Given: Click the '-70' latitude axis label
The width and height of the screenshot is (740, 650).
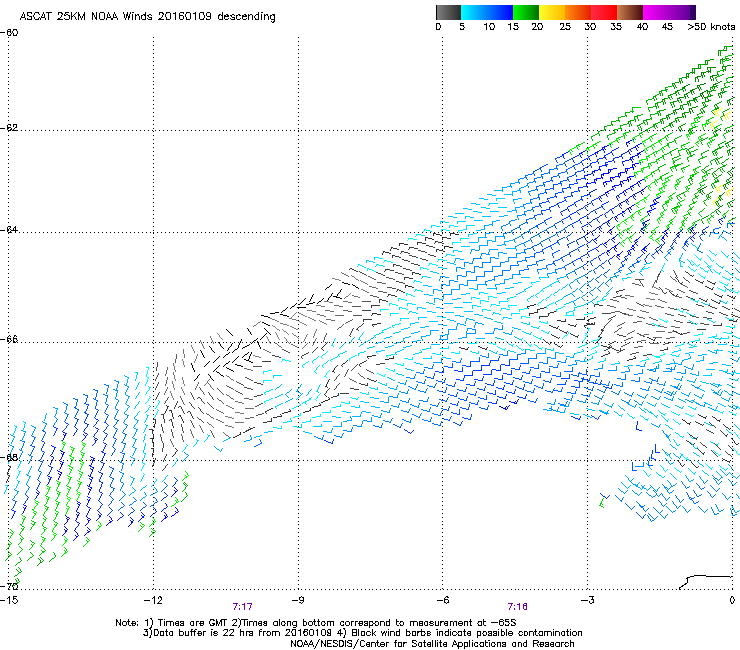Looking at the screenshot, I should tap(9, 586).
